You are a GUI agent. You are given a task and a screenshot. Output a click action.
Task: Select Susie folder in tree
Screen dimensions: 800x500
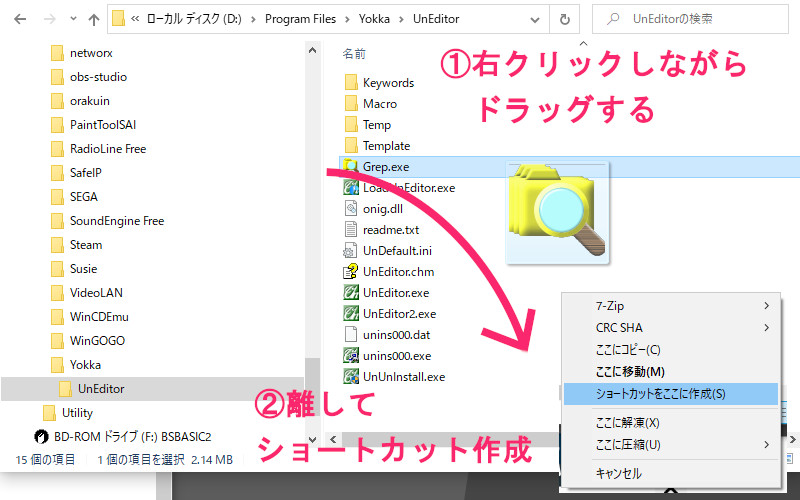pos(74,269)
